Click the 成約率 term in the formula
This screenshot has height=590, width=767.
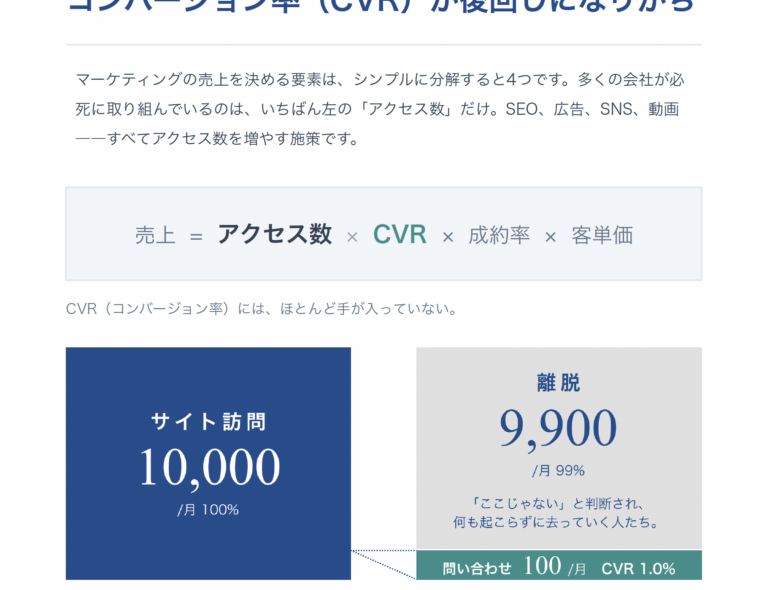coord(499,235)
